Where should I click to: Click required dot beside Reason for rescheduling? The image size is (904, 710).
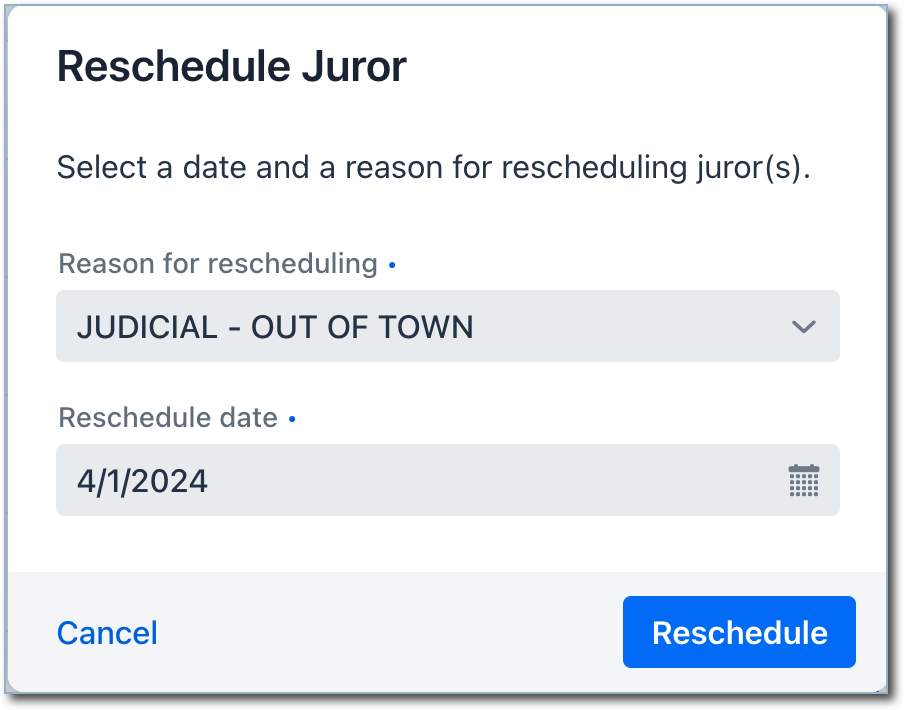coord(392,265)
